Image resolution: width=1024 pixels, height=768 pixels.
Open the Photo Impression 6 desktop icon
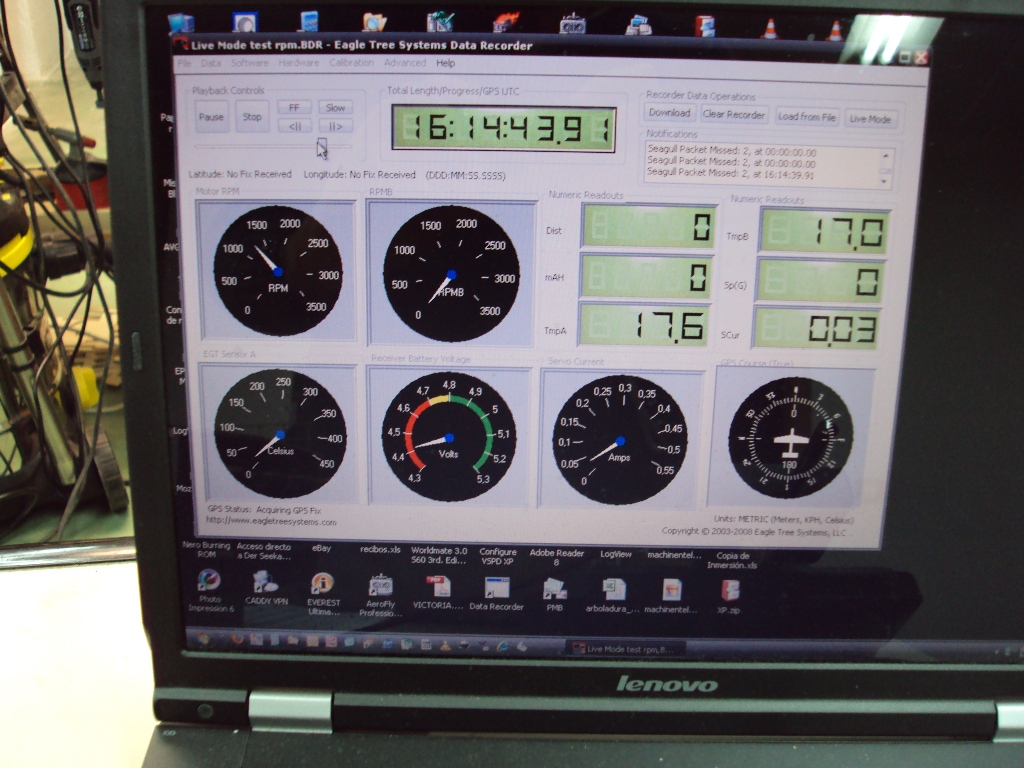pos(210,581)
